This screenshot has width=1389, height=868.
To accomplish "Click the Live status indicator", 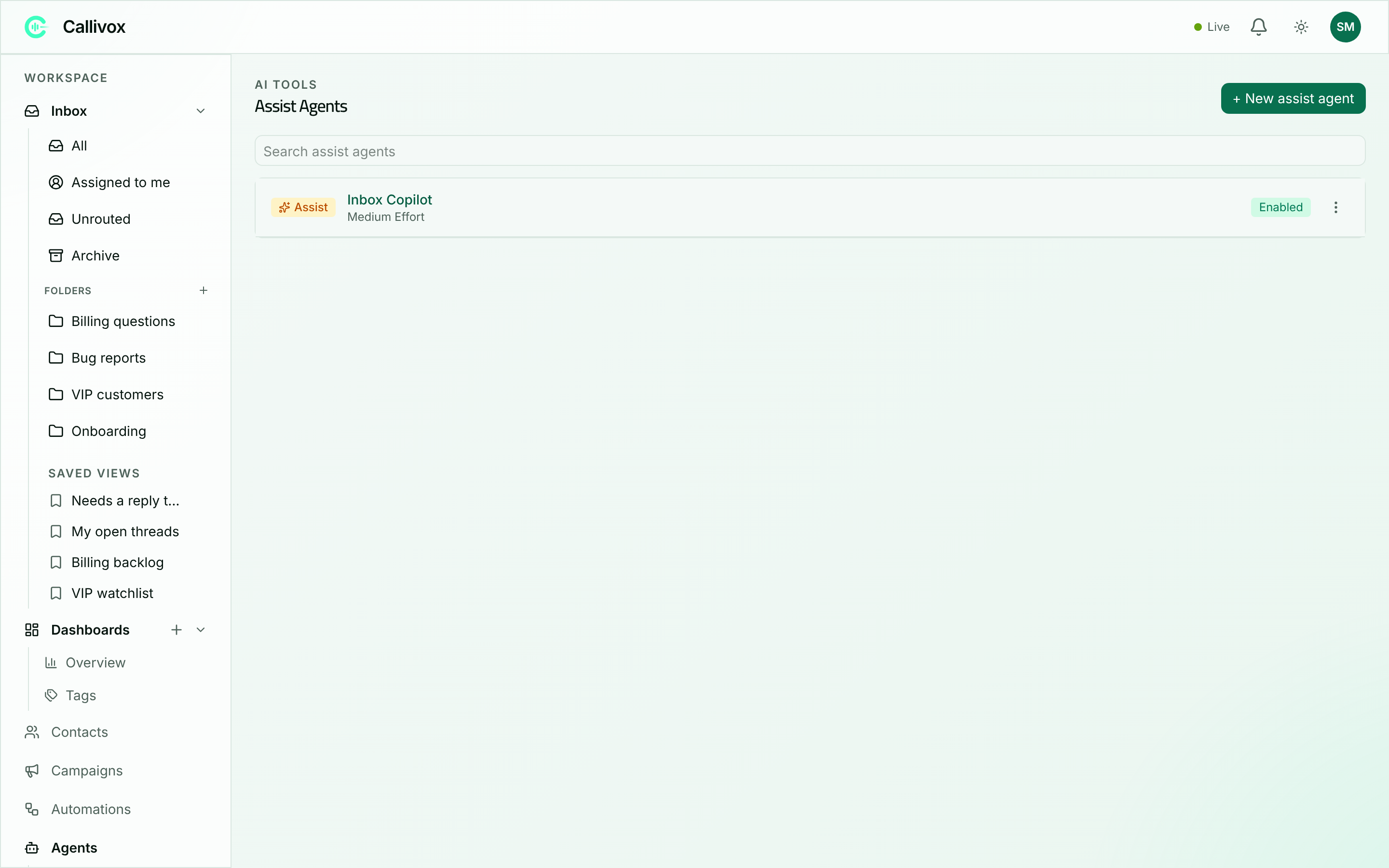I will tap(1211, 27).
